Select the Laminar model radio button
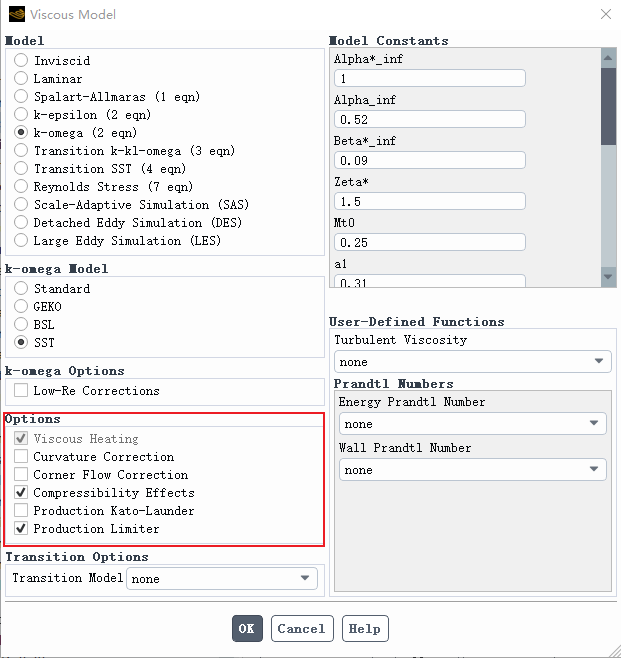Viewport: 621px width, 658px height. pos(21,79)
